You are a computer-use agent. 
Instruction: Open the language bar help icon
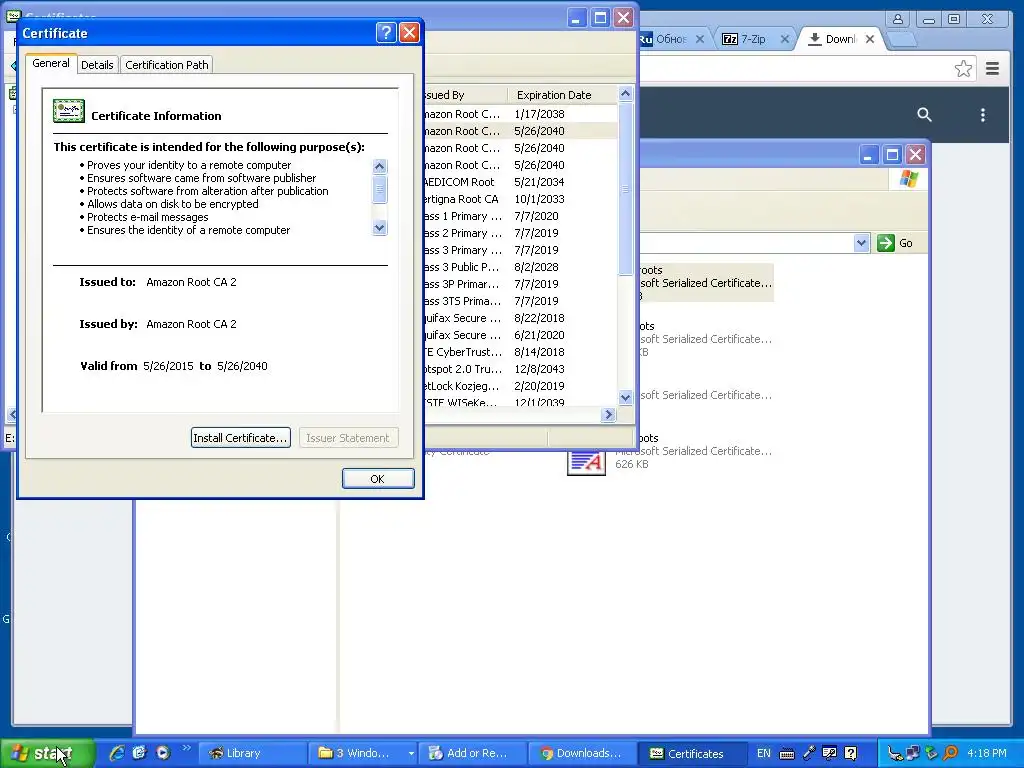850,753
